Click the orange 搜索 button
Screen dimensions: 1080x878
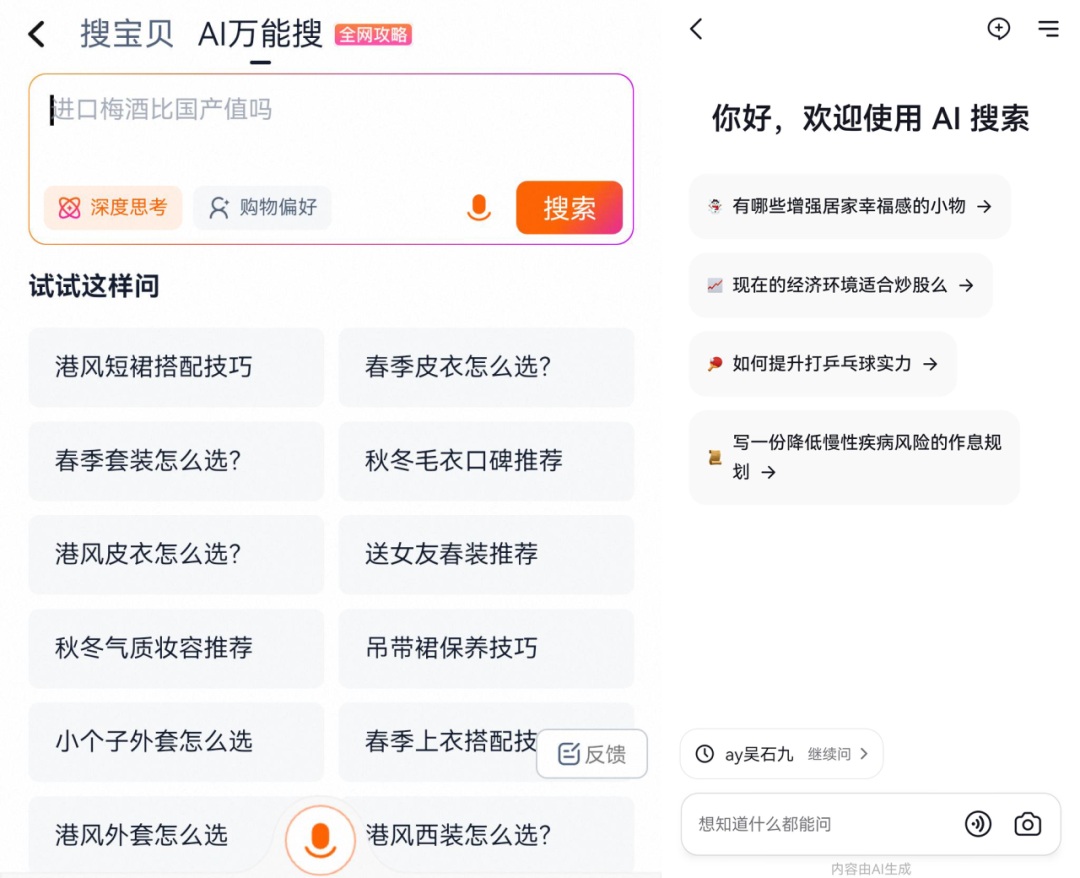(569, 208)
